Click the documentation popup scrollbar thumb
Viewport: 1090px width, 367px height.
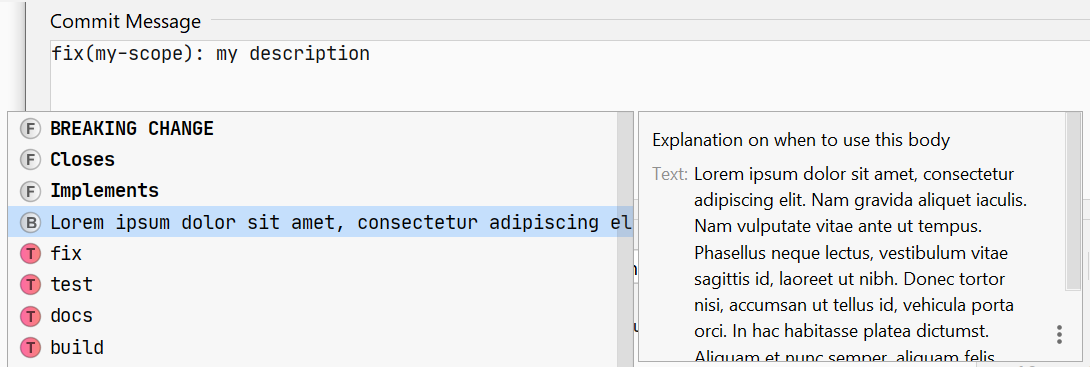[x=1073, y=202]
